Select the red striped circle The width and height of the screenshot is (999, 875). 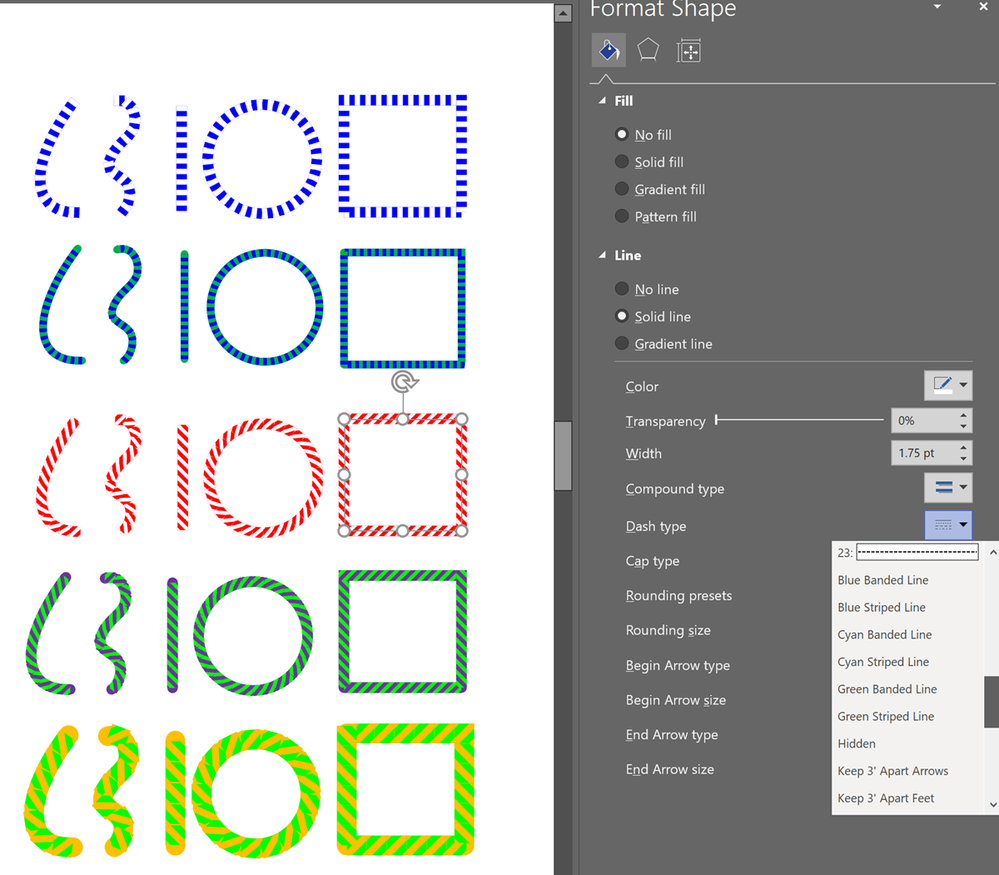[x=263, y=477]
